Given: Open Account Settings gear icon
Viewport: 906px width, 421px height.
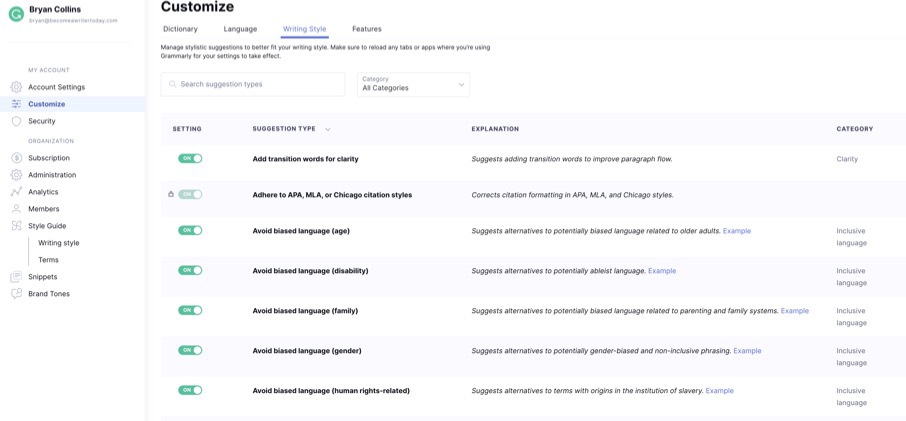Looking at the screenshot, I should [16, 87].
